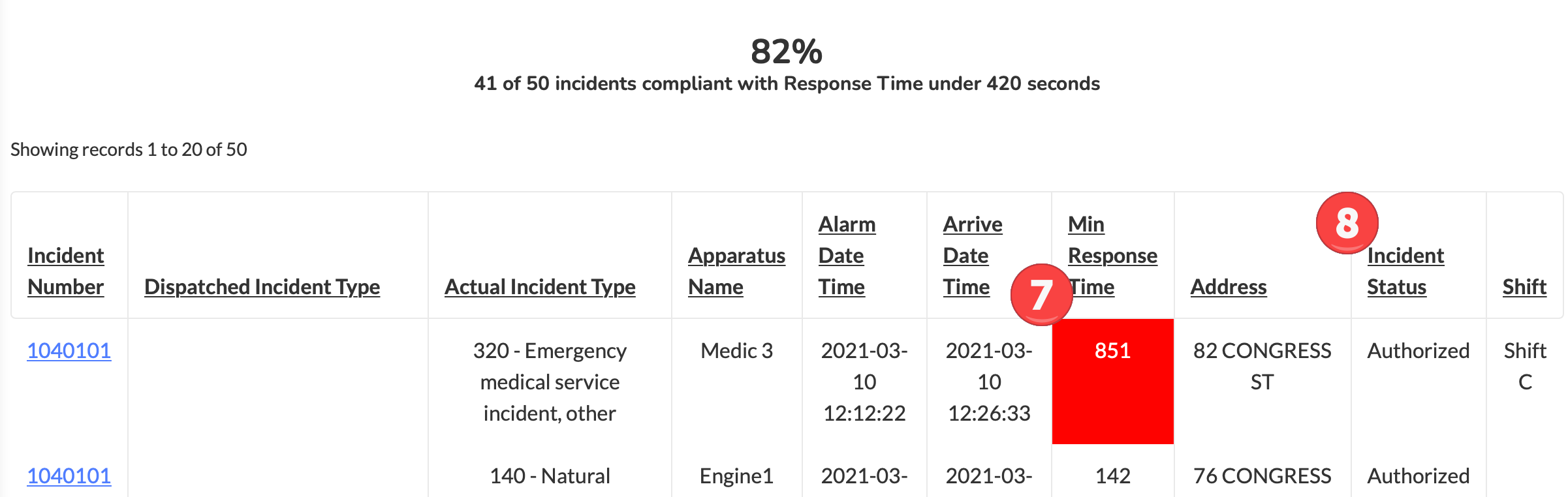This screenshot has height=497, width=1568.
Task: Sort by Apparatus Name column header
Action: tap(736, 271)
